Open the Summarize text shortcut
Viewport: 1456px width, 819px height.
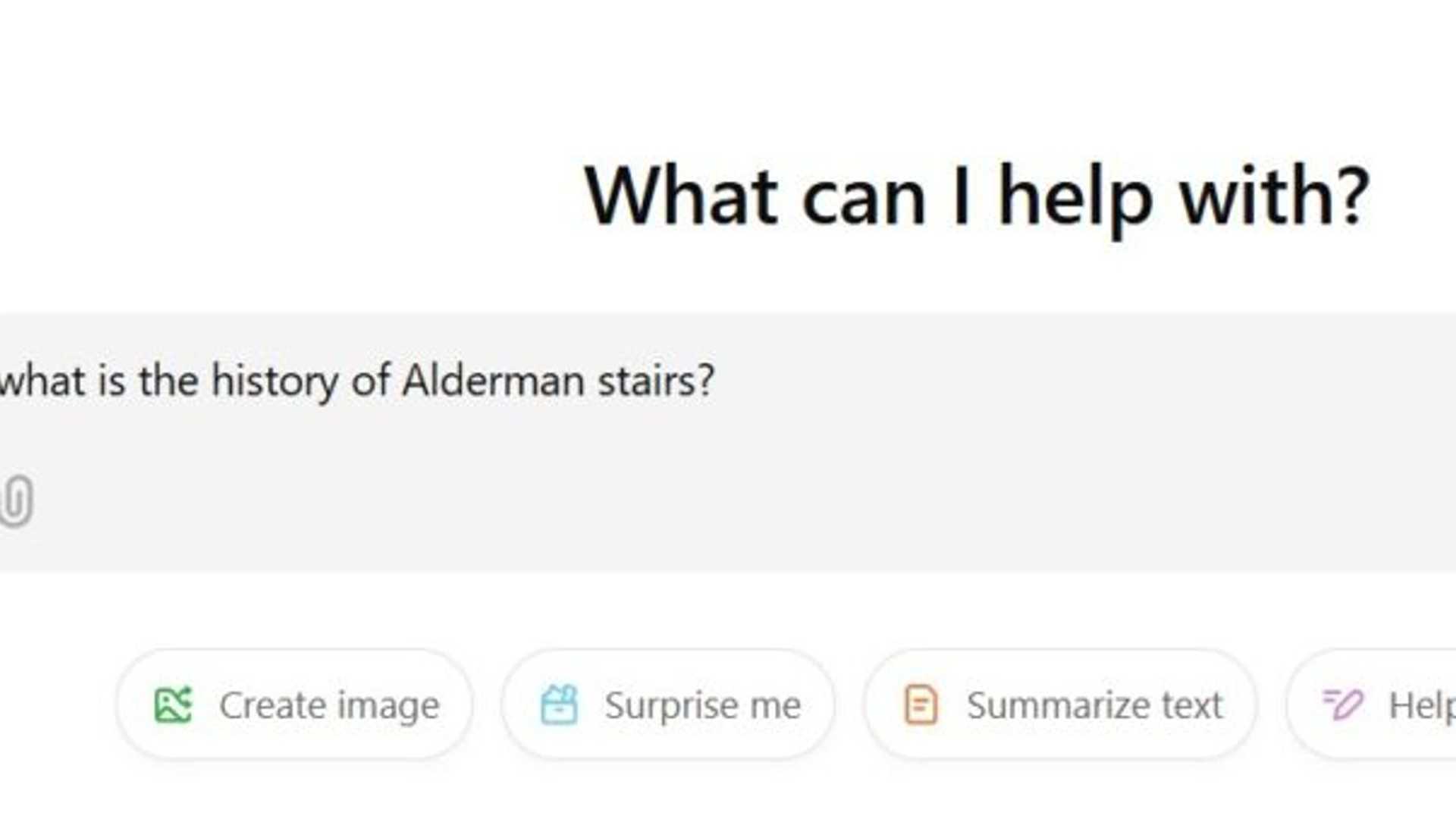[x=1062, y=704]
